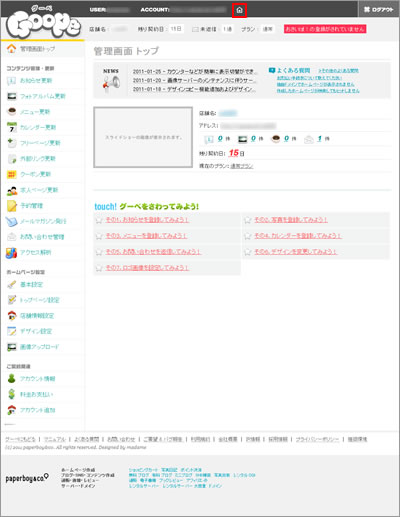Click the paper plane icon for メールマガジン発行

(11, 221)
